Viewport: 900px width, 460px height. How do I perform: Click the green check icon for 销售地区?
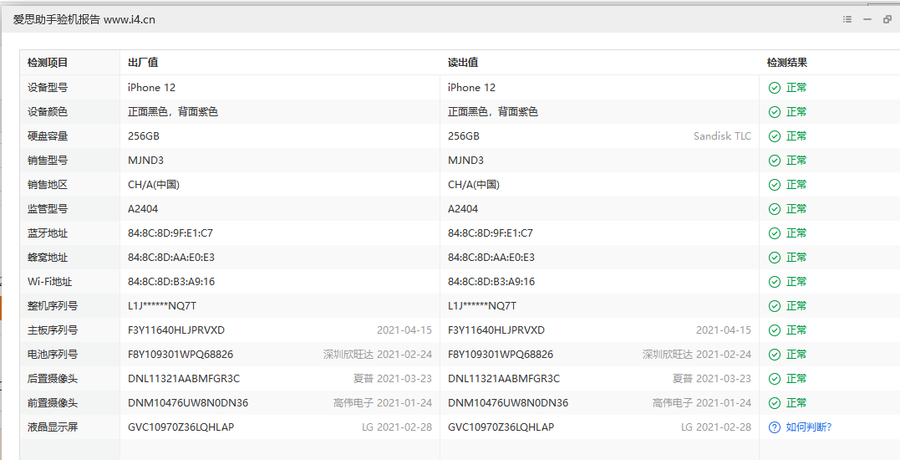click(774, 185)
